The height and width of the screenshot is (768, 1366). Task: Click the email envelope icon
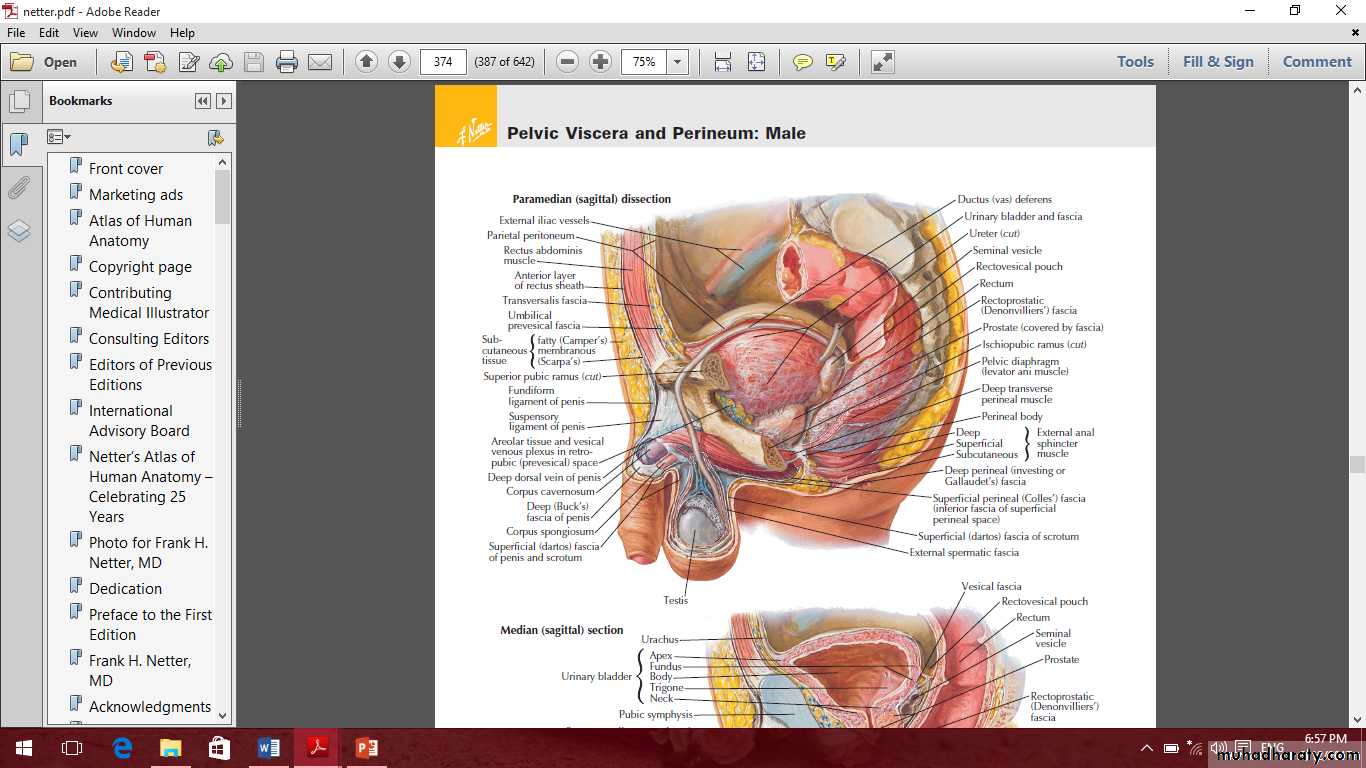[x=320, y=62]
